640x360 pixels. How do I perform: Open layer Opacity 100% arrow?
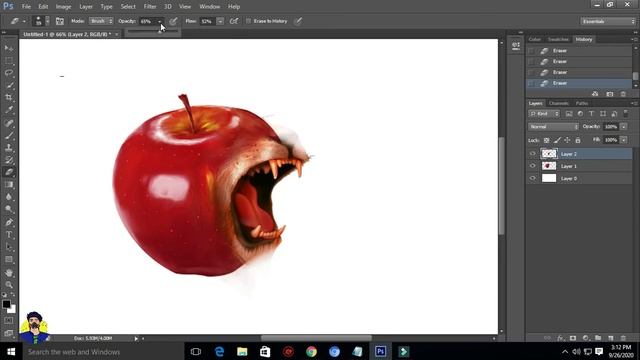click(624, 127)
